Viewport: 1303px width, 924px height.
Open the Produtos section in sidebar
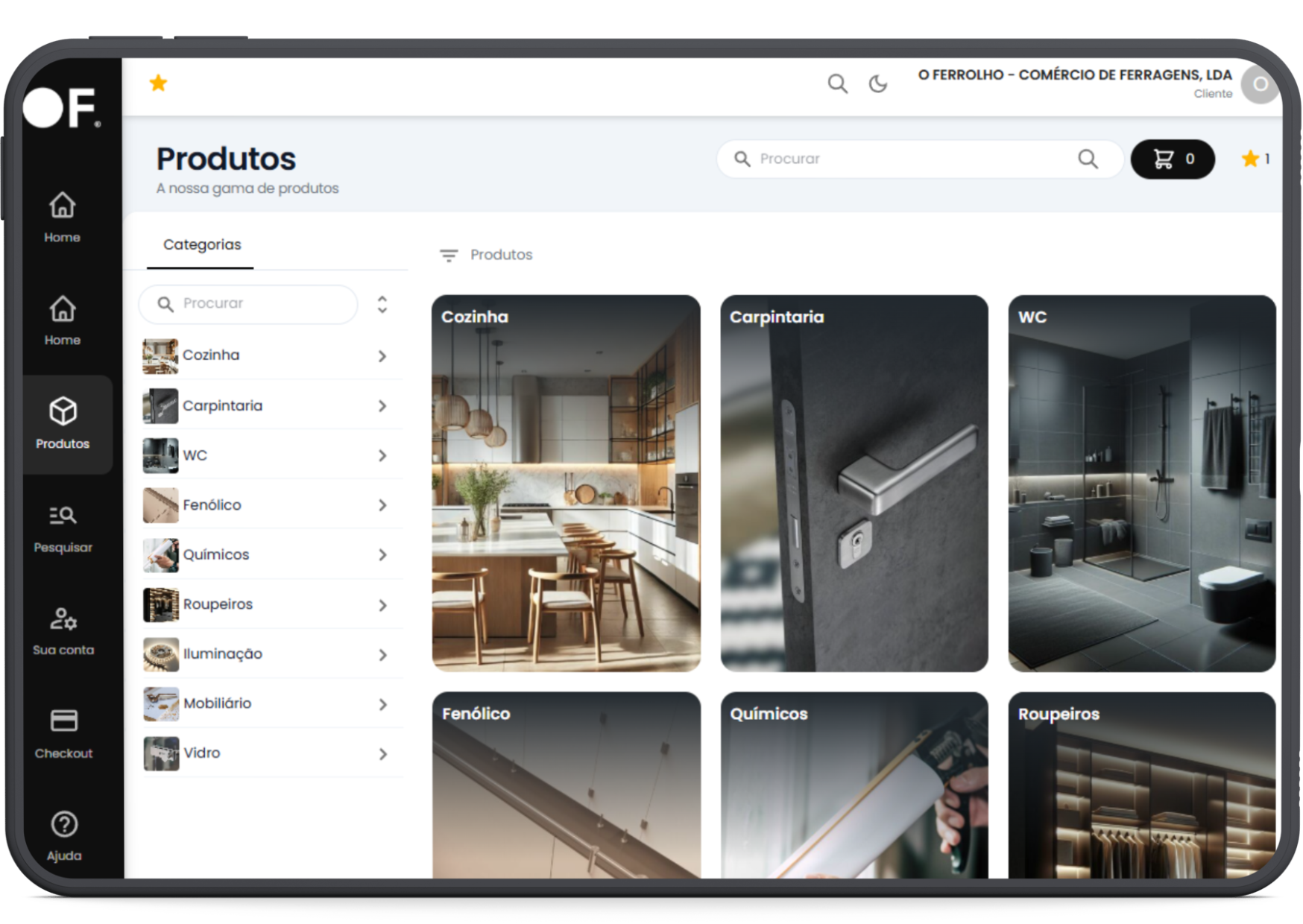pyautogui.click(x=63, y=423)
